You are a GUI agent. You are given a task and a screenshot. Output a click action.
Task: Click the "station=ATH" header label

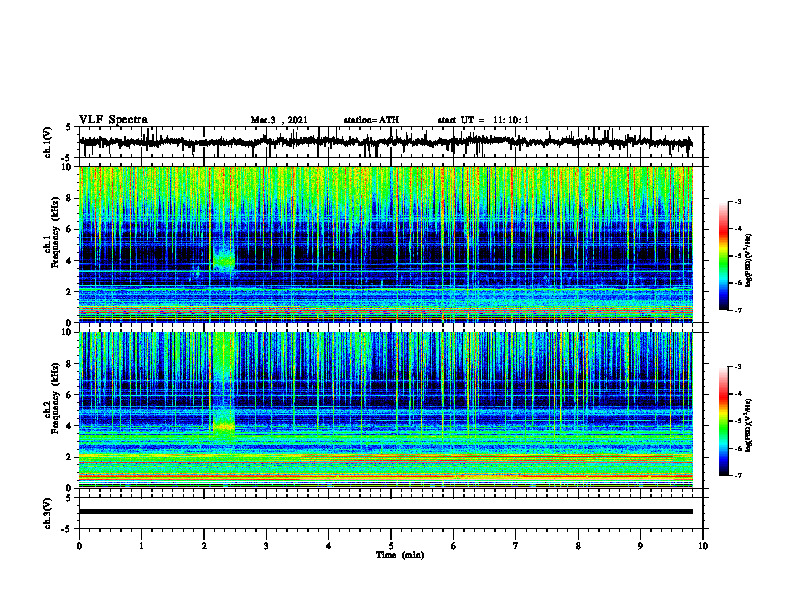371,120
